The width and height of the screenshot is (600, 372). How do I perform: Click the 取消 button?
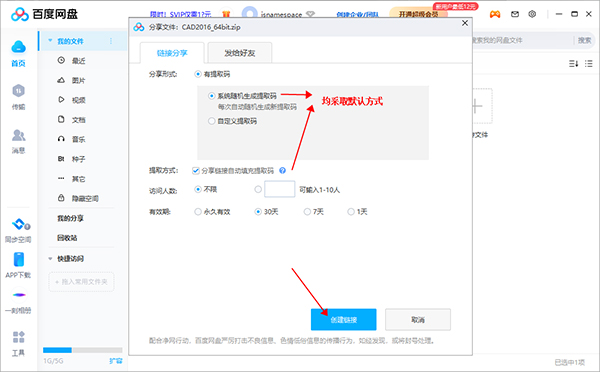coord(418,320)
